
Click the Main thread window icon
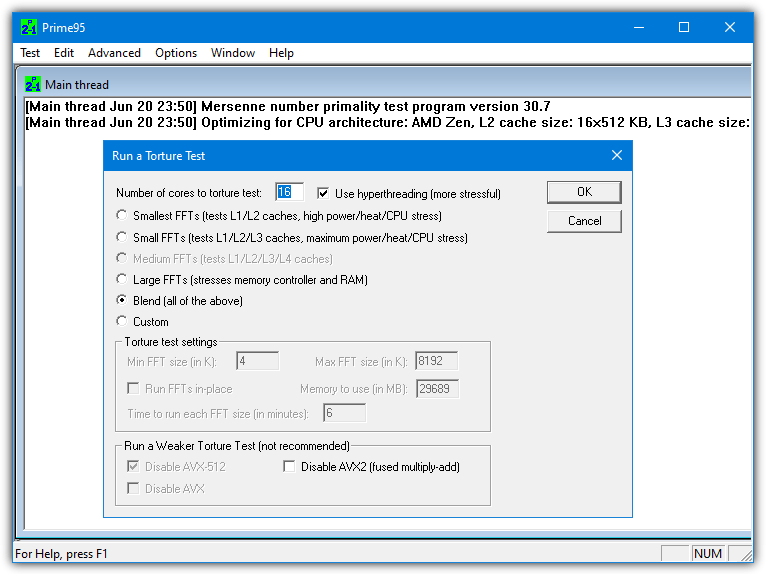(33, 85)
